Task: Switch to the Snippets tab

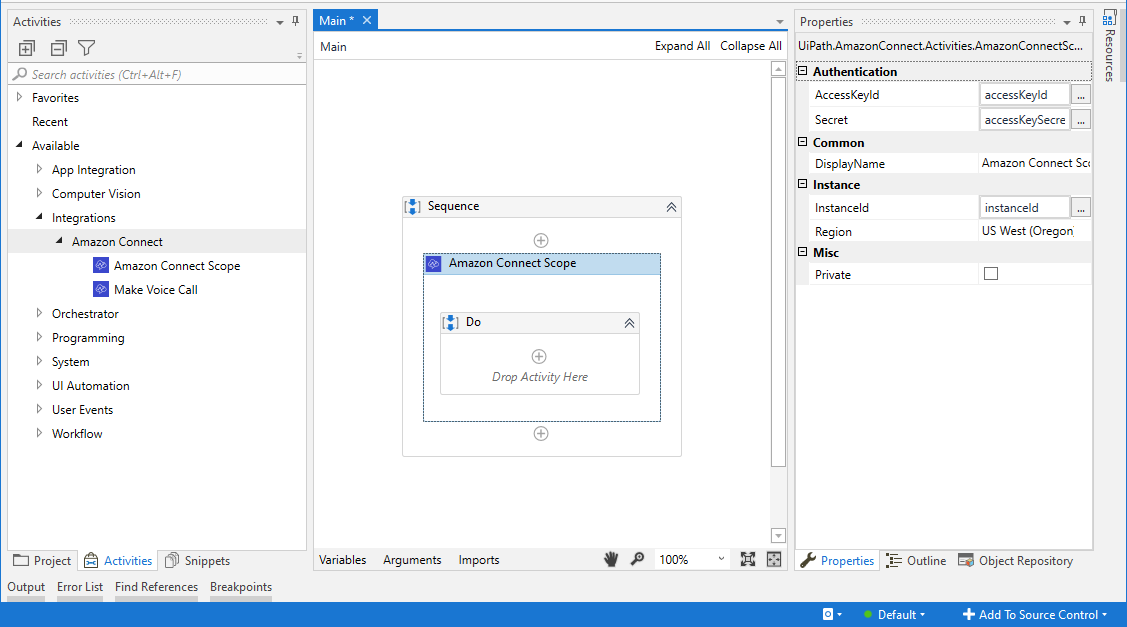Action: pyautogui.click(x=197, y=560)
